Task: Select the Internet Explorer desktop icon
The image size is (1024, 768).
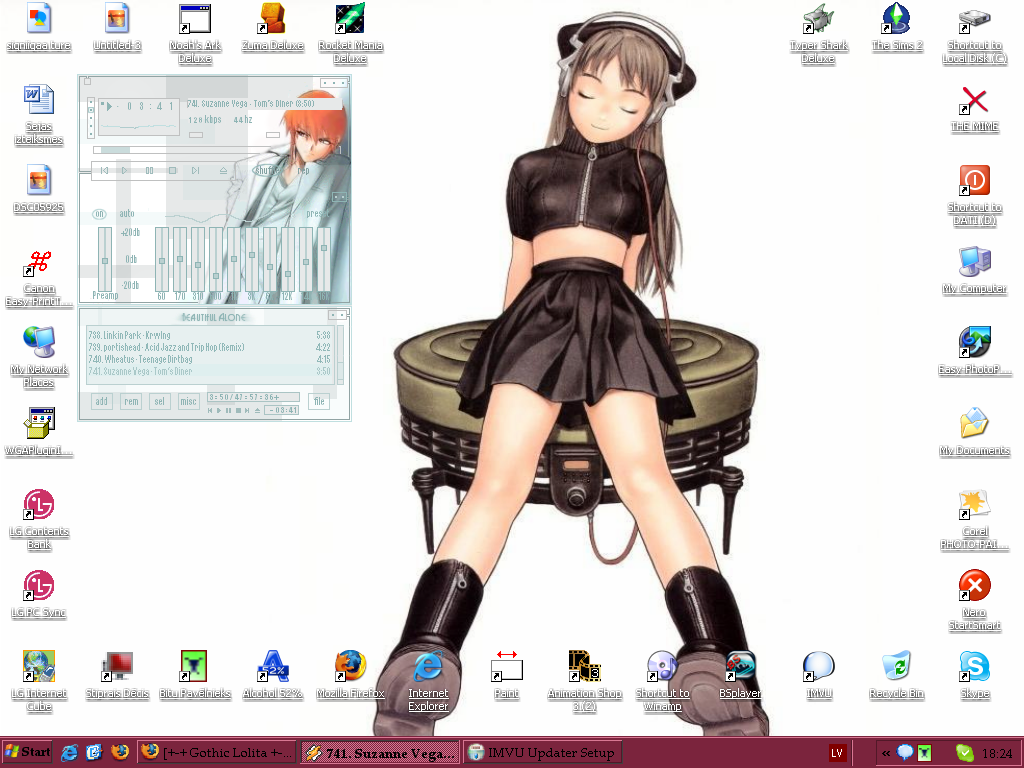Action: 428,681
